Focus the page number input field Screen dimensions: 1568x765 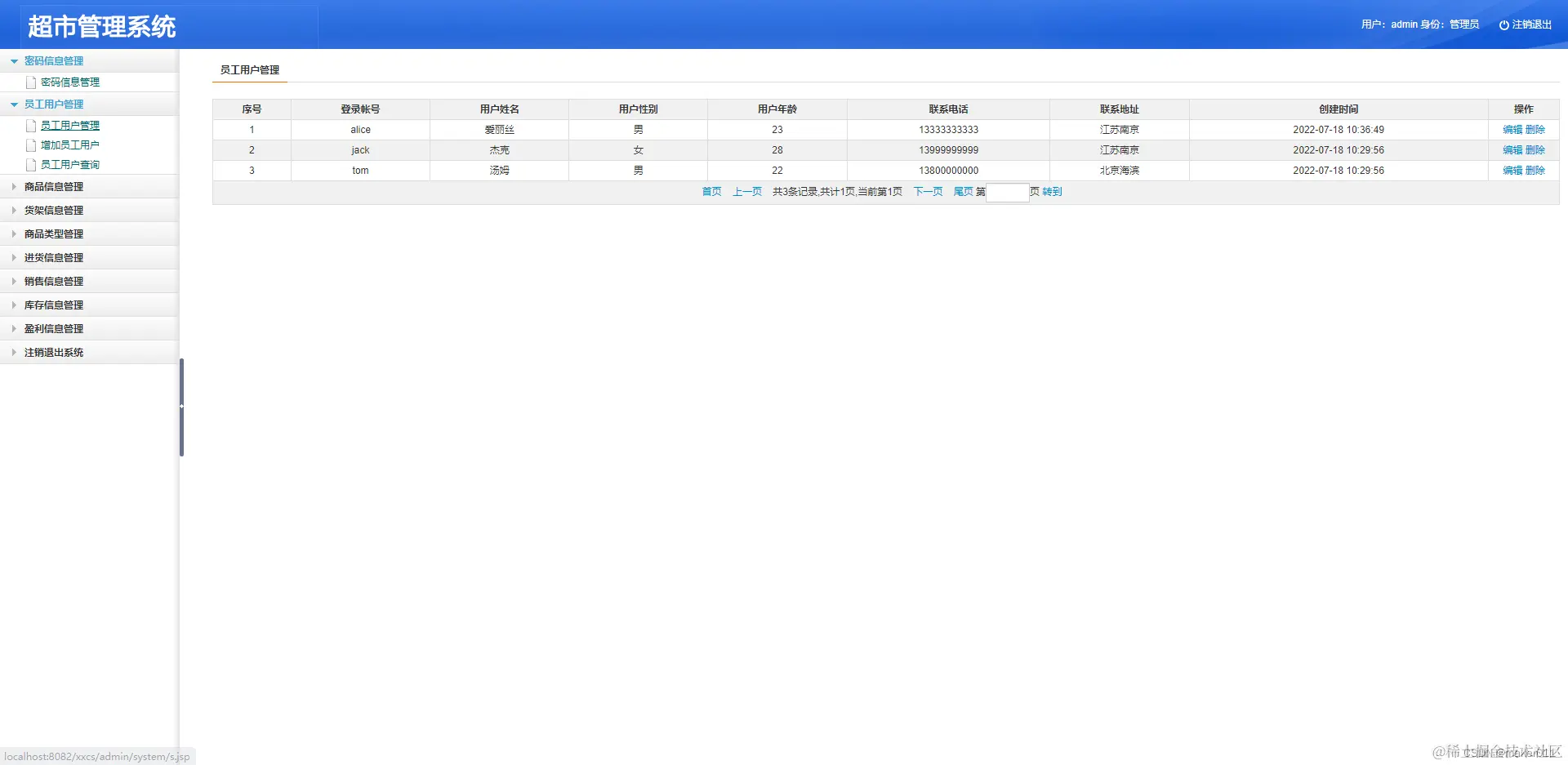tap(1008, 193)
